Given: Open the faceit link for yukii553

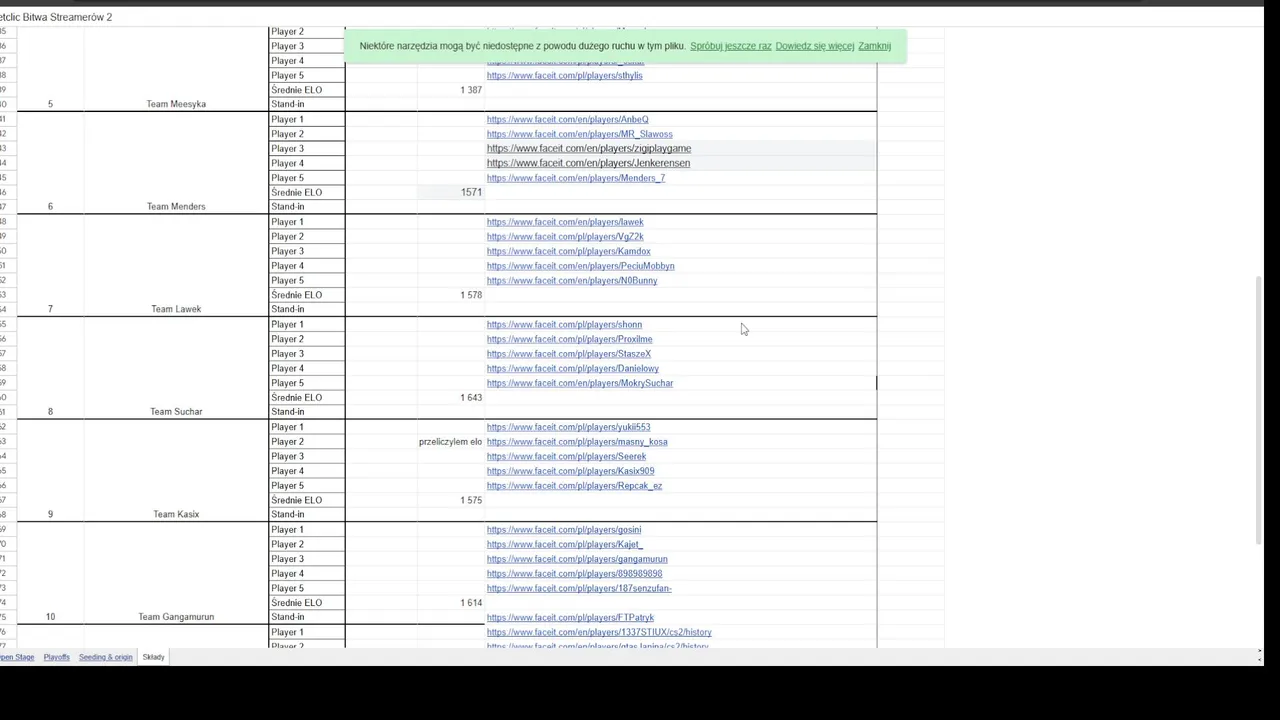Looking at the screenshot, I should (568, 427).
